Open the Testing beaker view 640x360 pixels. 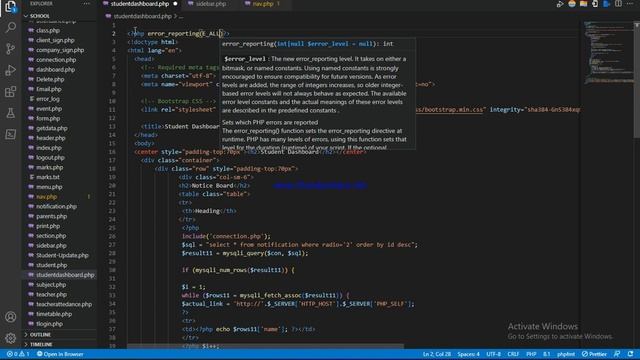tap(11, 113)
